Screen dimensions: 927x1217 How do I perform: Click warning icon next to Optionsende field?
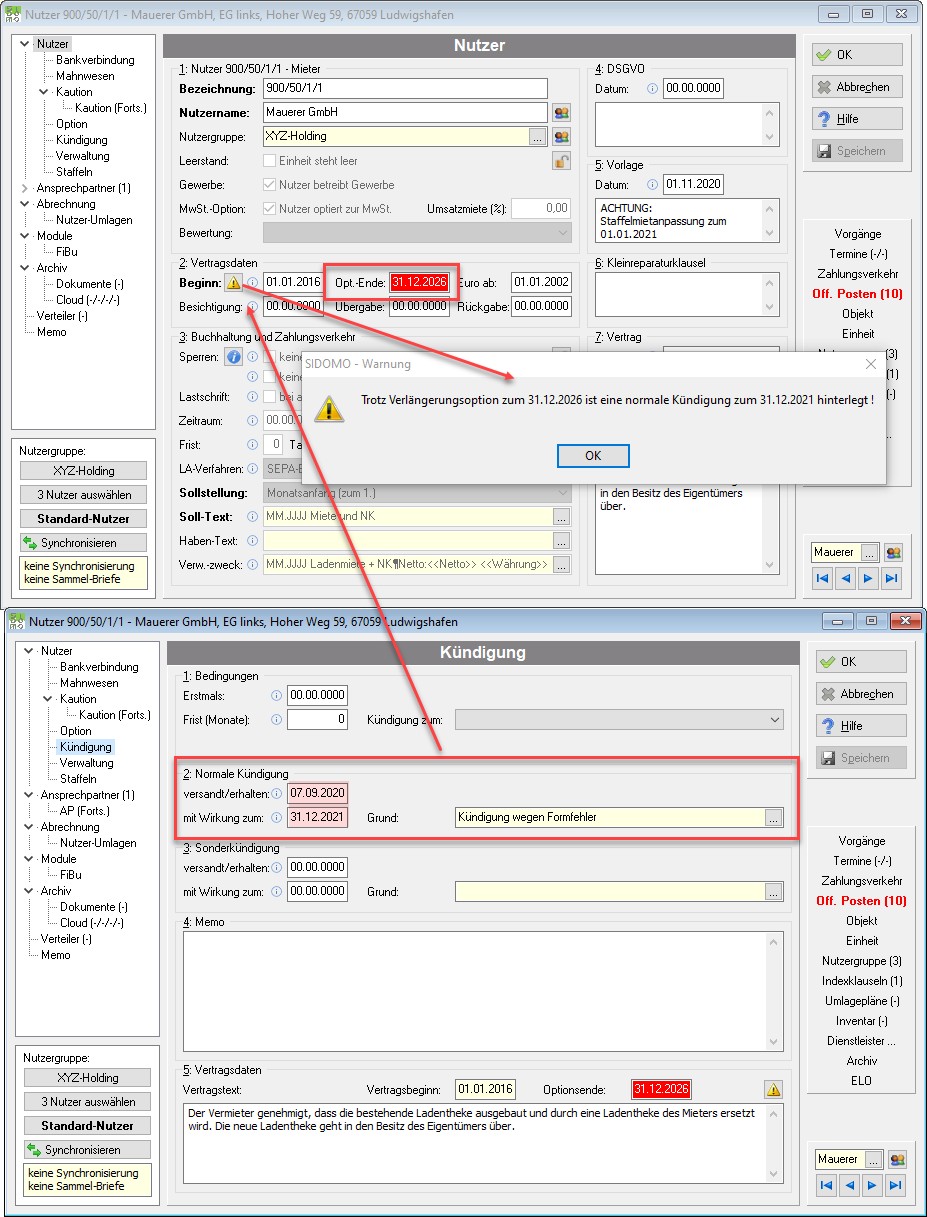pyautogui.click(x=774, y=1089)
